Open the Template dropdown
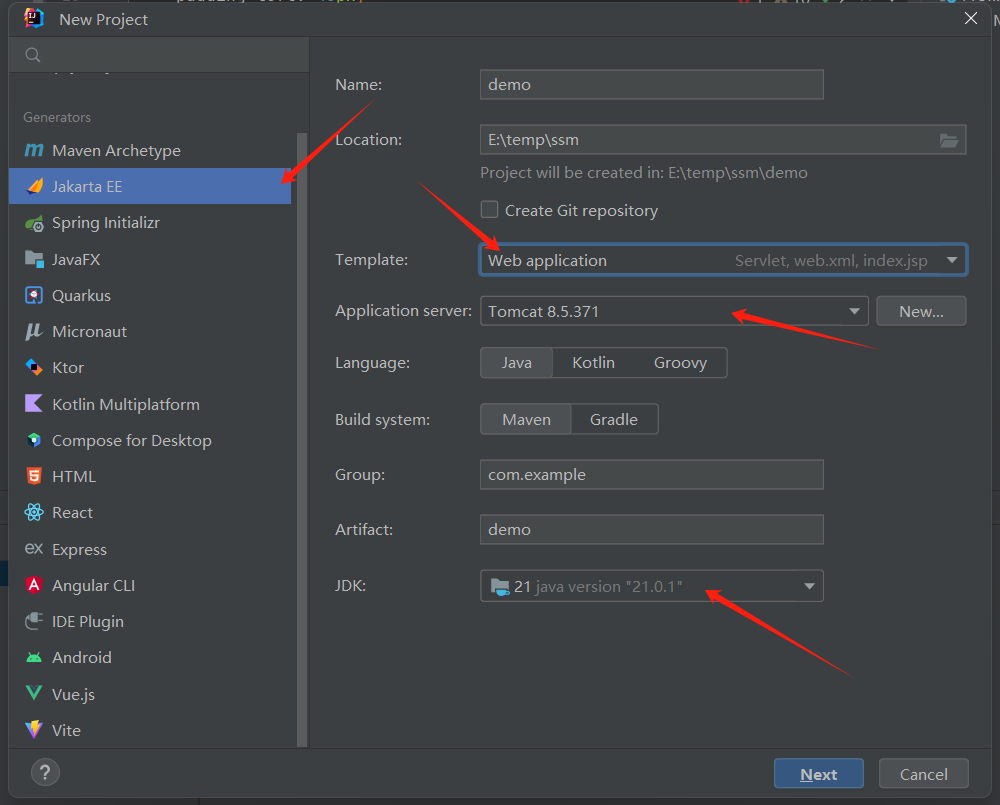Viewport: 1000px width, 805px height. (723, 260)
